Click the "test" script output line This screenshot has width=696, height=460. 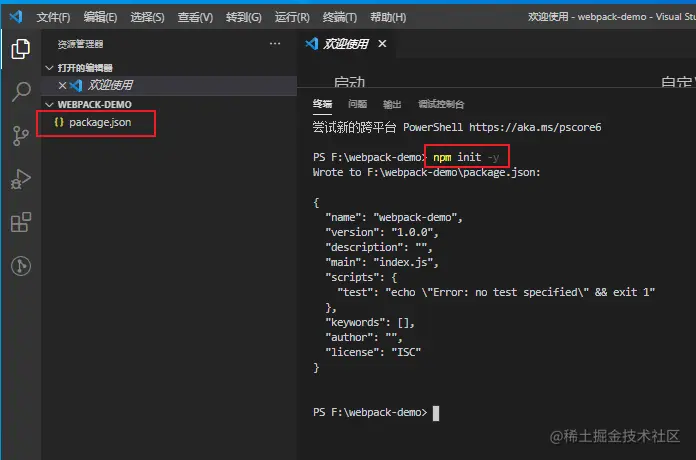click(x=496, y=292)
